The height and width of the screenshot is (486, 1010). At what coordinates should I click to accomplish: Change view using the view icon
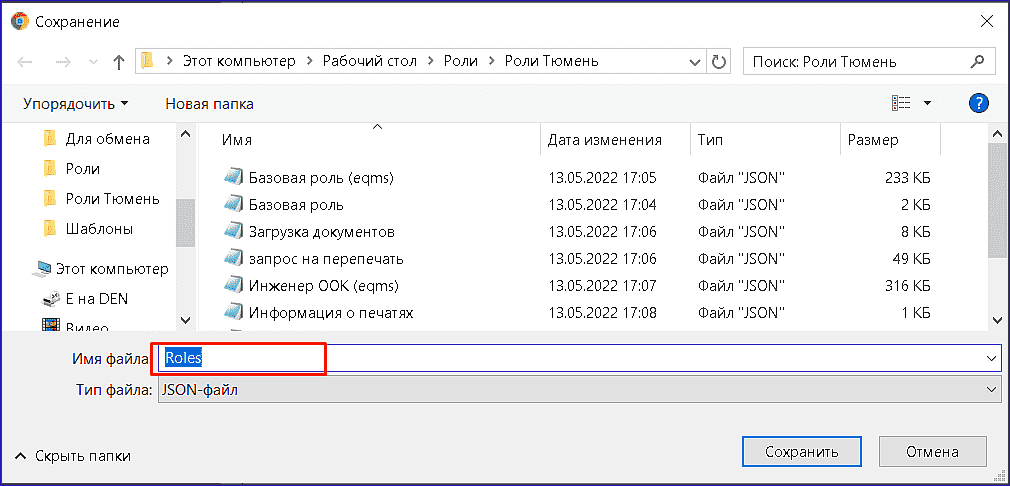[901, 103]
